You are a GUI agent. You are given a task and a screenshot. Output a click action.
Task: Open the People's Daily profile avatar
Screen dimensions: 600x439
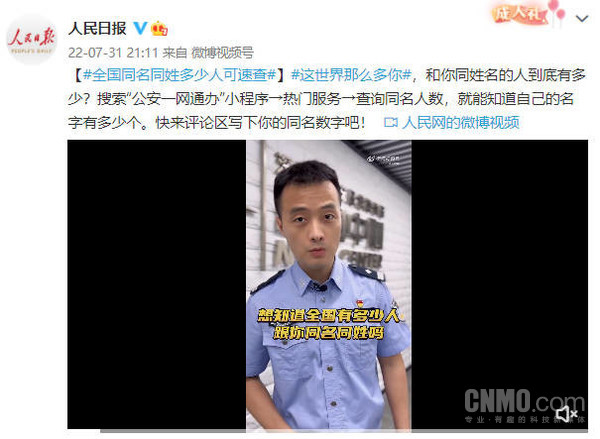pyautogui.click(x=31, y=39)
